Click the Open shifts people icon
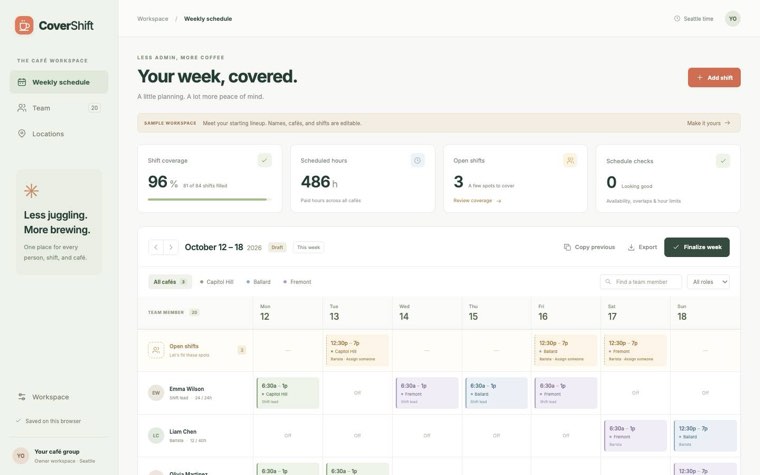760x475 pixels. click(x=570, y=160)
